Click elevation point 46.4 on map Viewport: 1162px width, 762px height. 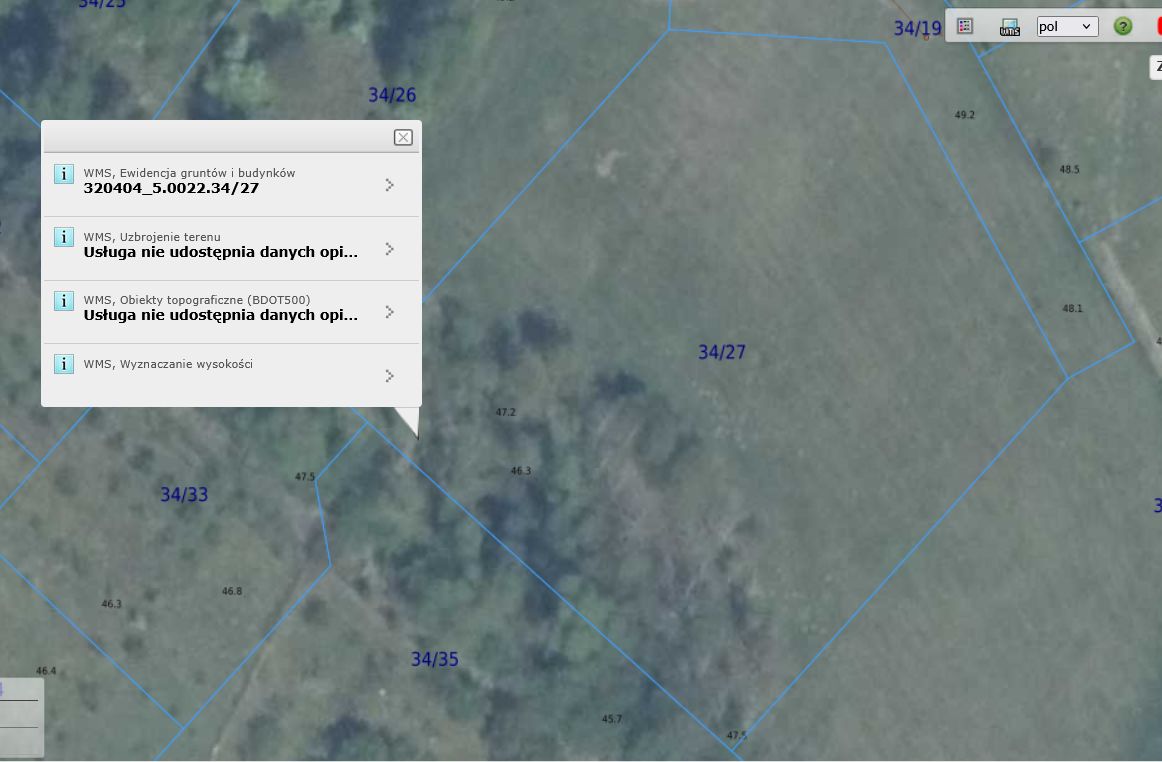tap(46, 671)
